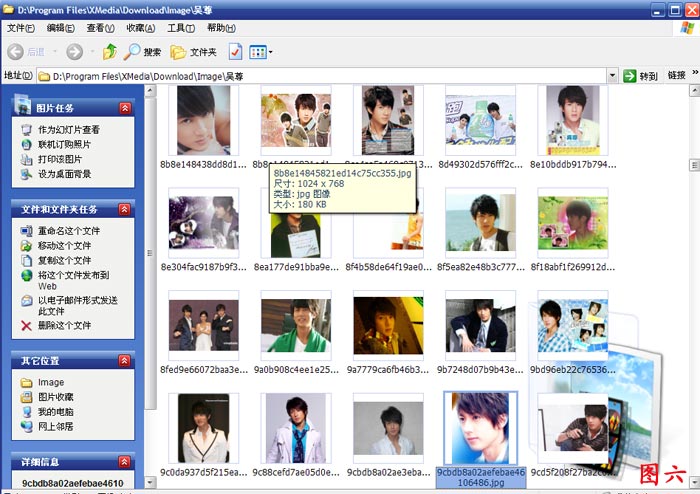Select thumbnail 9bd96eb22c76536...
The width and height of the screenshot is (700, 494).
573,325
